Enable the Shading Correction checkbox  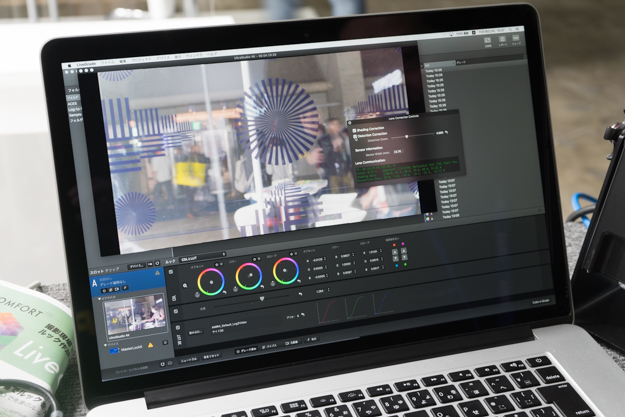[355, 130]
